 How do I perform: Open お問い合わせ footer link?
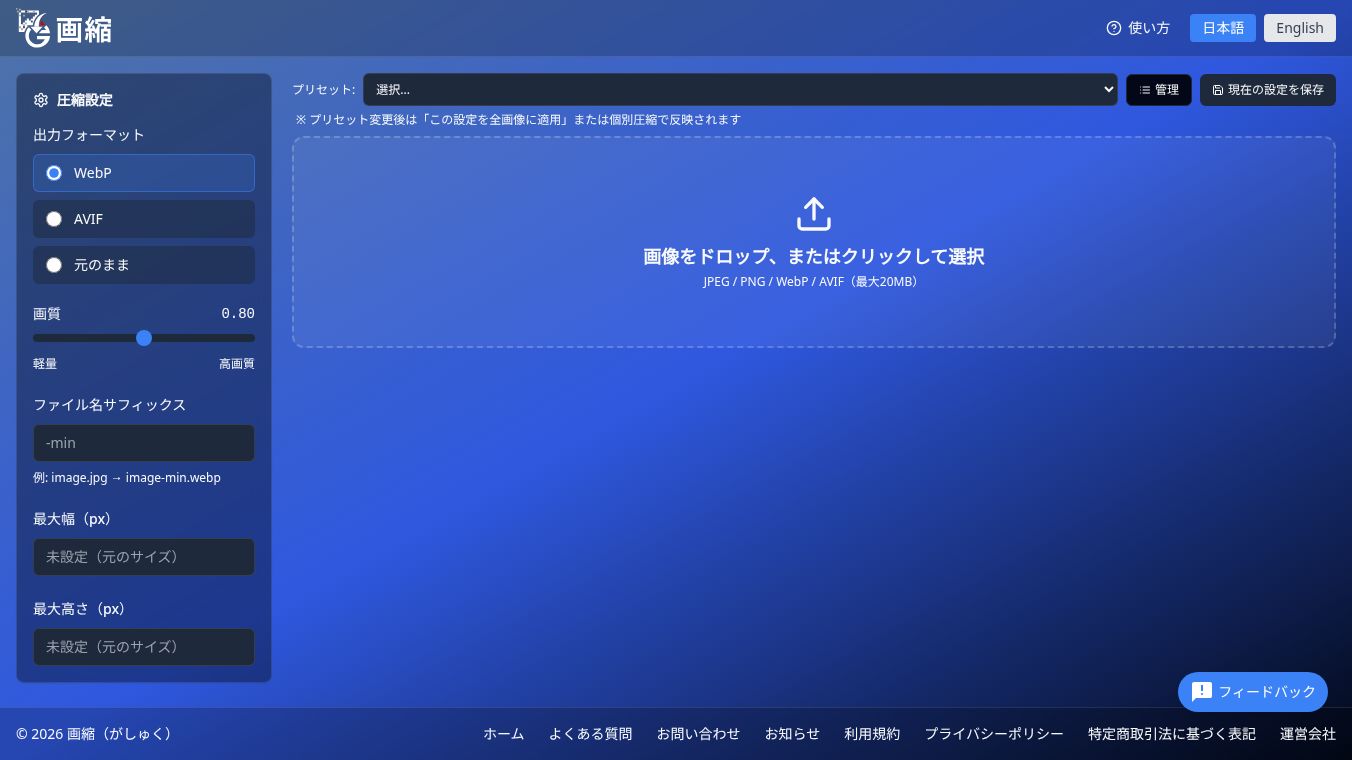699,734
